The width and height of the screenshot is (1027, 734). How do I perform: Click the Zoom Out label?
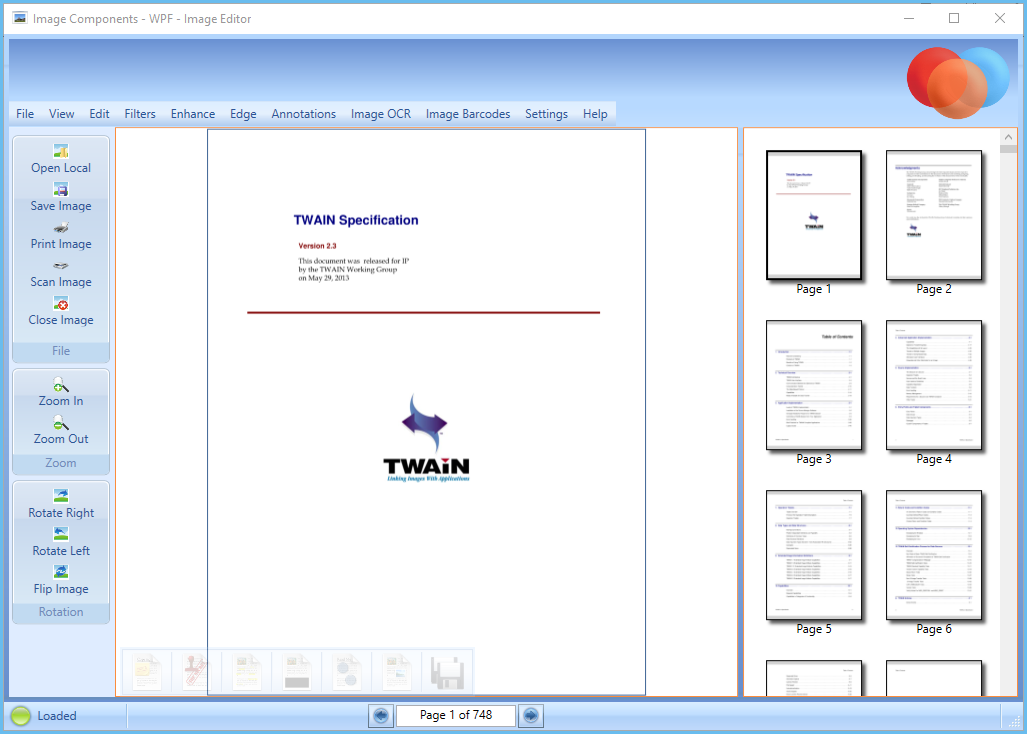pyautogui.click(x=61, y=439)
